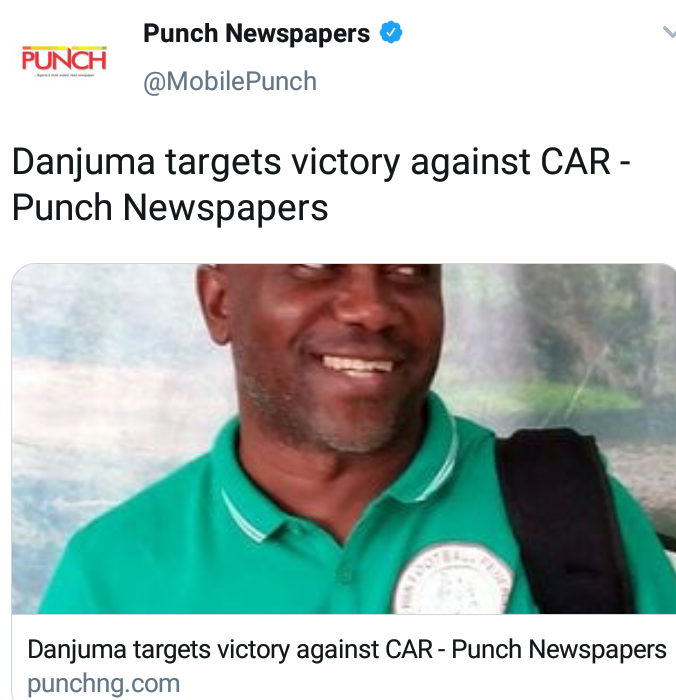The height and width of the screenshot is (700, 676).
Task: Click the white football badge on shirt
Action: coord(452,579)
